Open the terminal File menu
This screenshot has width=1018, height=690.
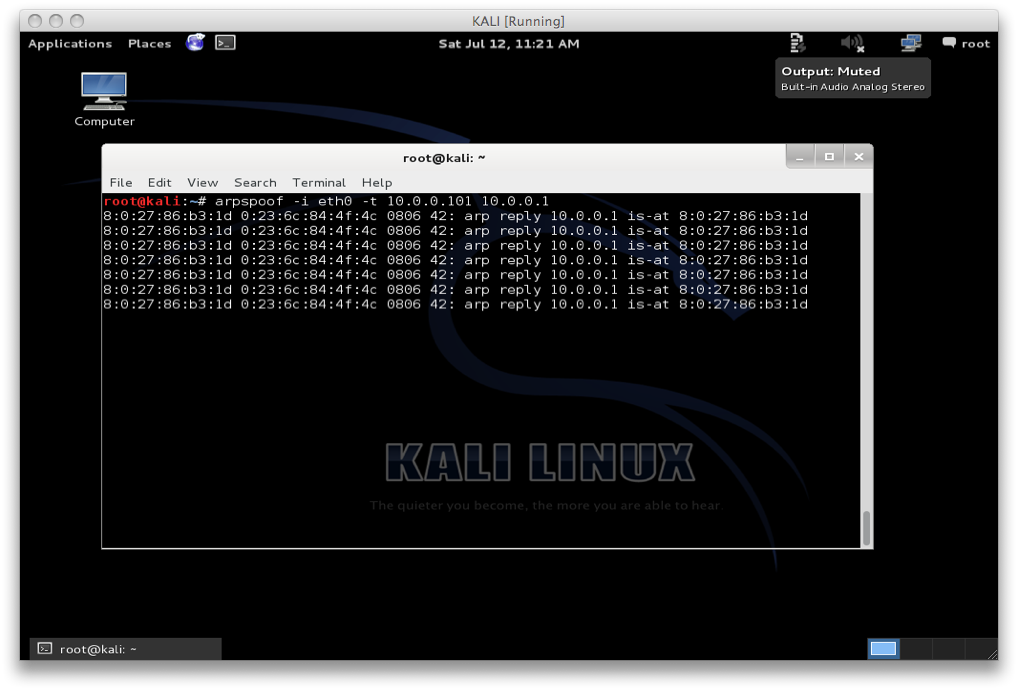click(121, 182)
